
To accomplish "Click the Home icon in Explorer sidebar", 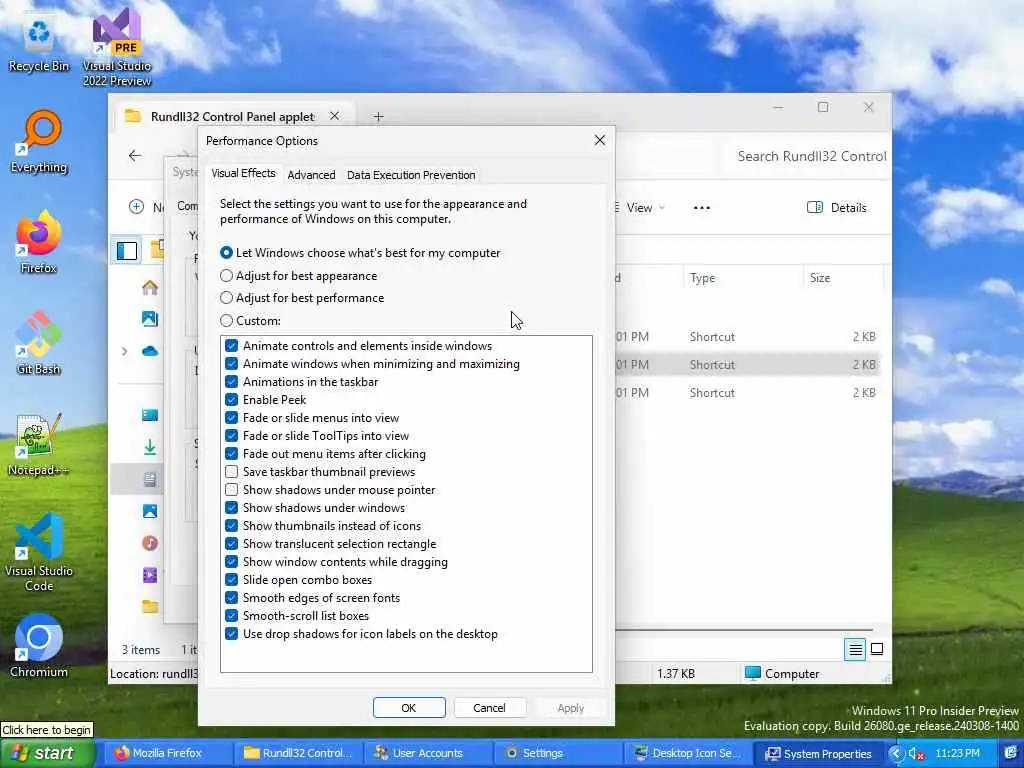I will pos(150,287).
